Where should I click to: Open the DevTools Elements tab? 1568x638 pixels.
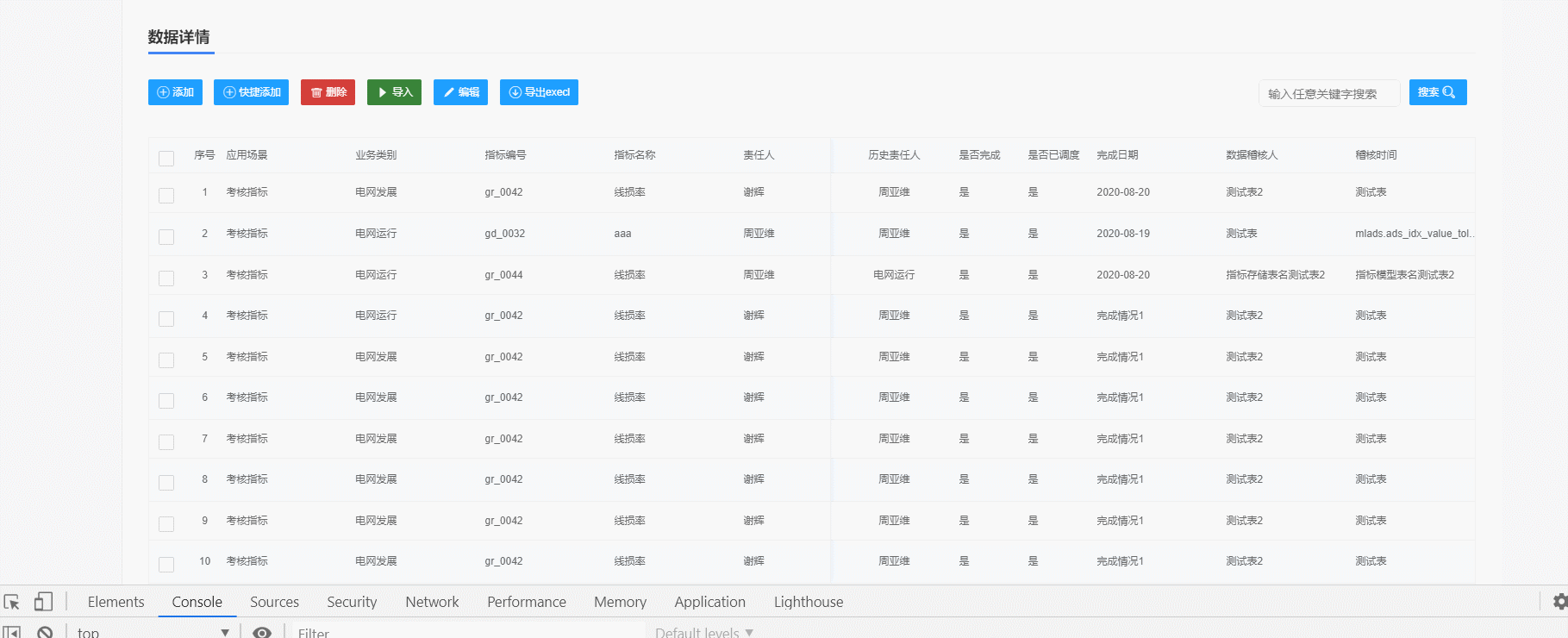pyautogui.click(x=116, y=602)
